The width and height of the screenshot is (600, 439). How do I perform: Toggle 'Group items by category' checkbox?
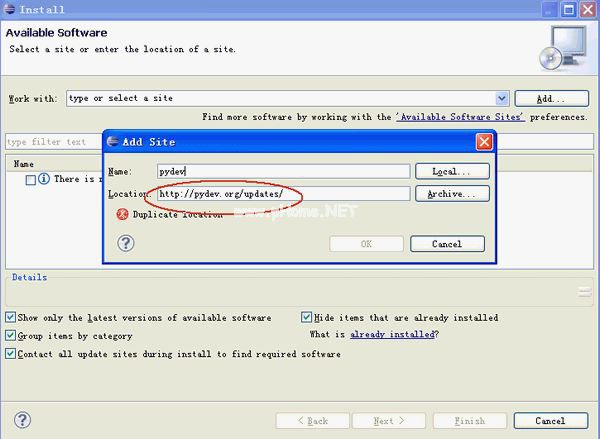tap(10, 336)
